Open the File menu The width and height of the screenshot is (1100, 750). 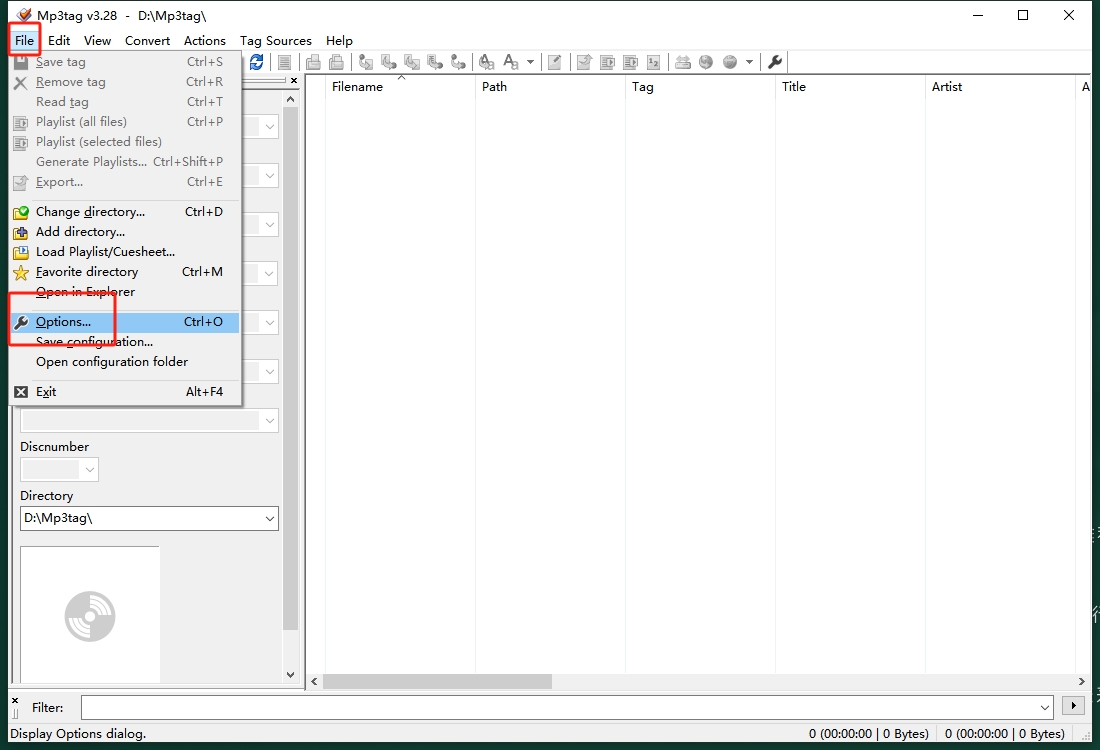click(x=25, y=41)
